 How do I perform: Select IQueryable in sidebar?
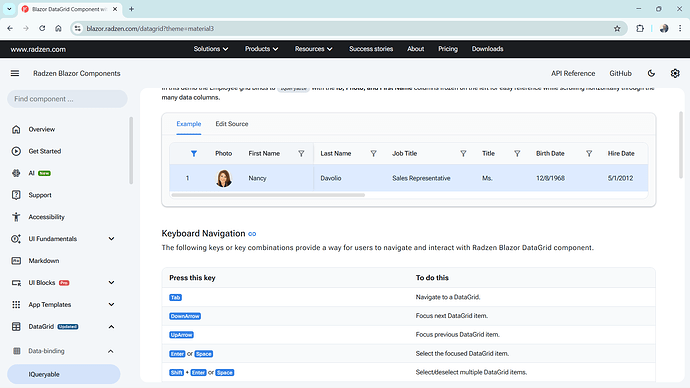tap(64, 374)
